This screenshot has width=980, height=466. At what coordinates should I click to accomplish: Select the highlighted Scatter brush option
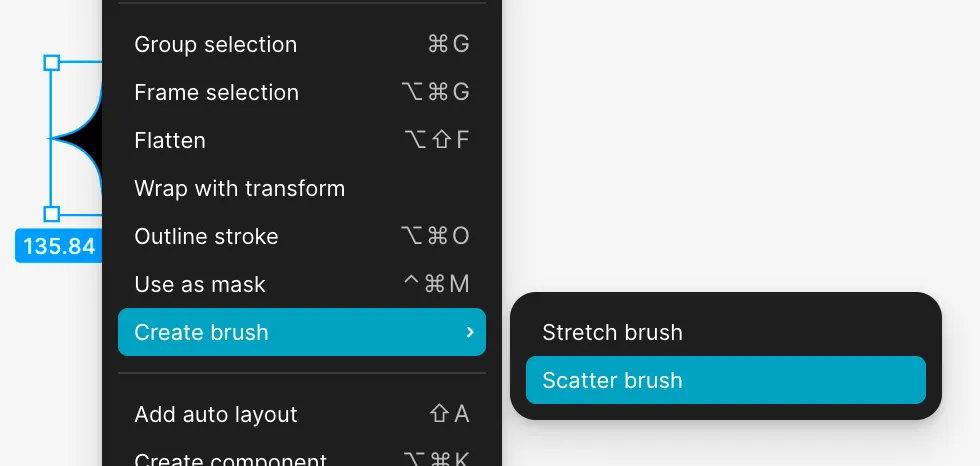click(612, 380)
